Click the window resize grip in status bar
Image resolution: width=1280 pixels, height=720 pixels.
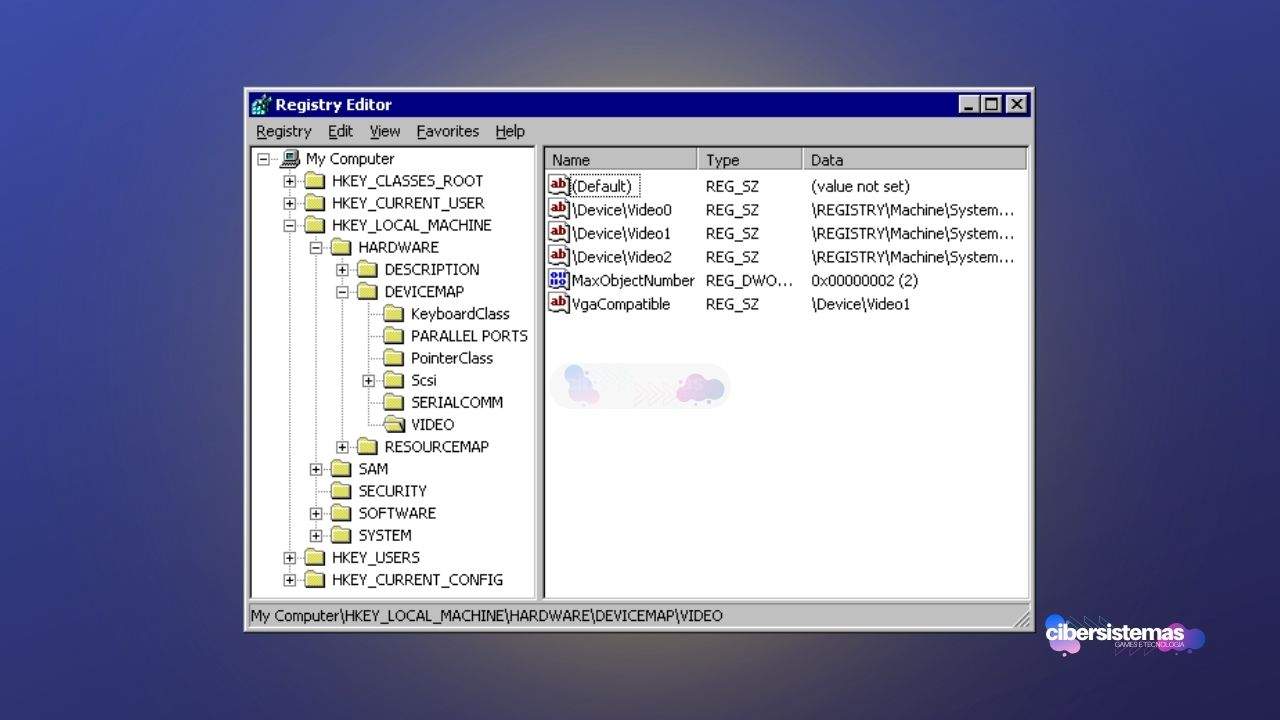tap(1022, 620)
